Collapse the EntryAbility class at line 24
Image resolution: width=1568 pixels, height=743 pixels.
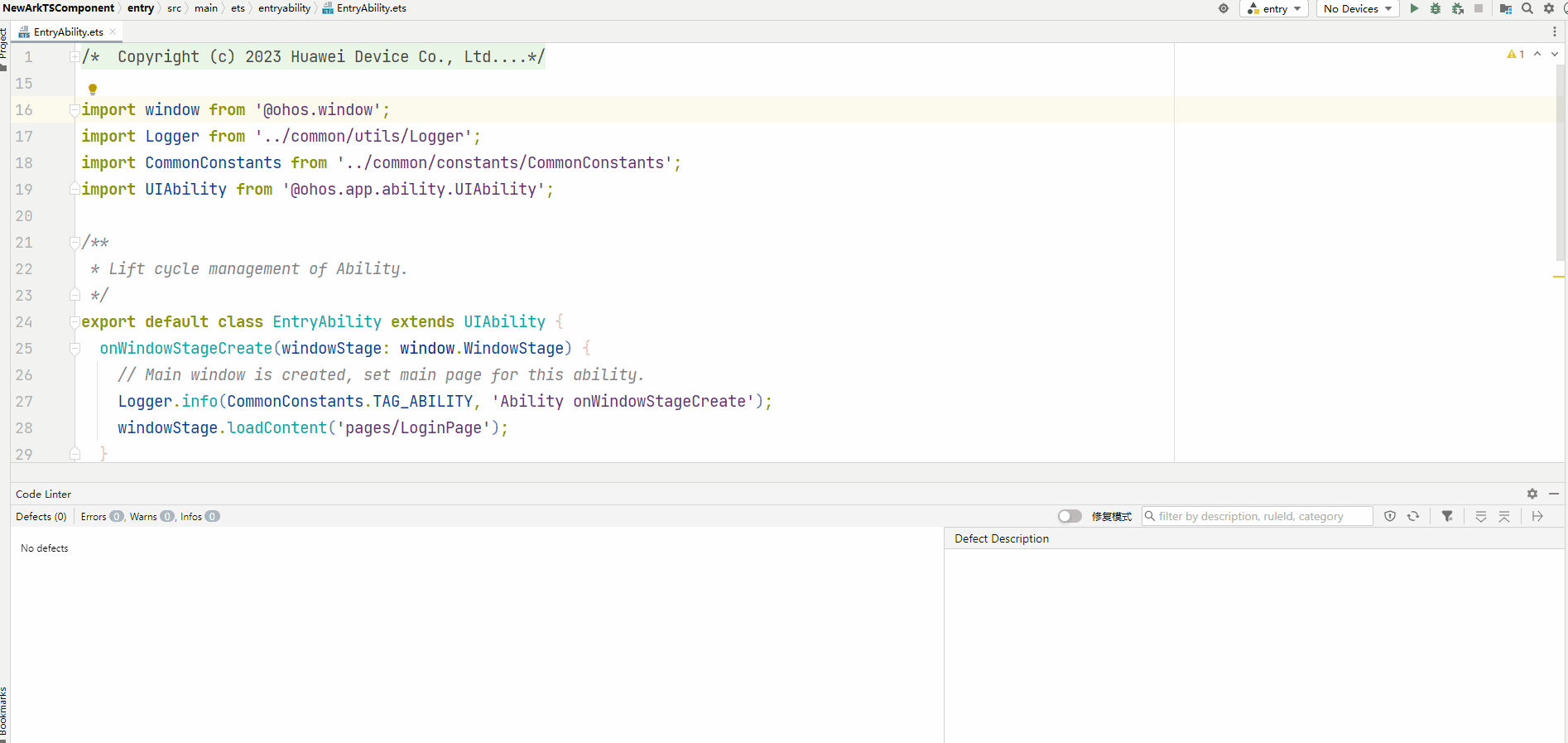click(75, 321)
